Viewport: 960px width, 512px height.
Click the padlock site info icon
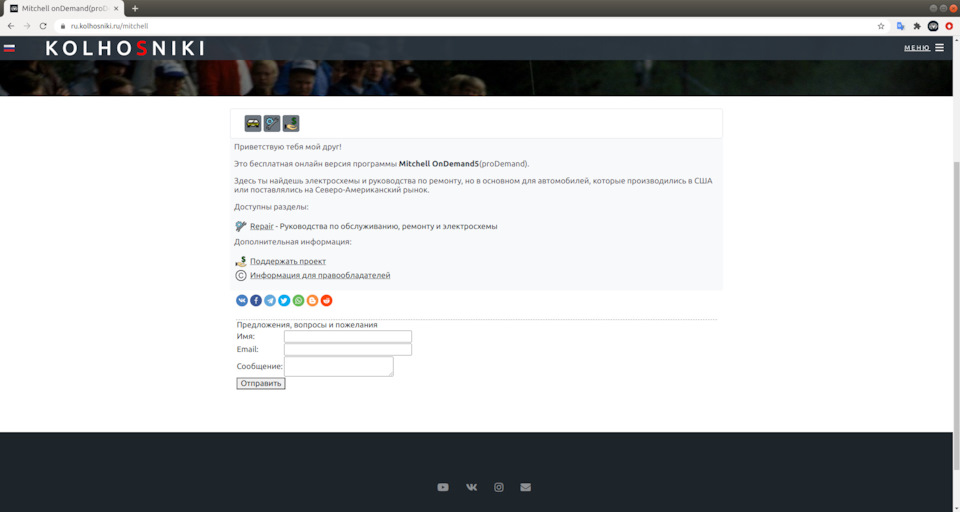[x=62, y=26]
